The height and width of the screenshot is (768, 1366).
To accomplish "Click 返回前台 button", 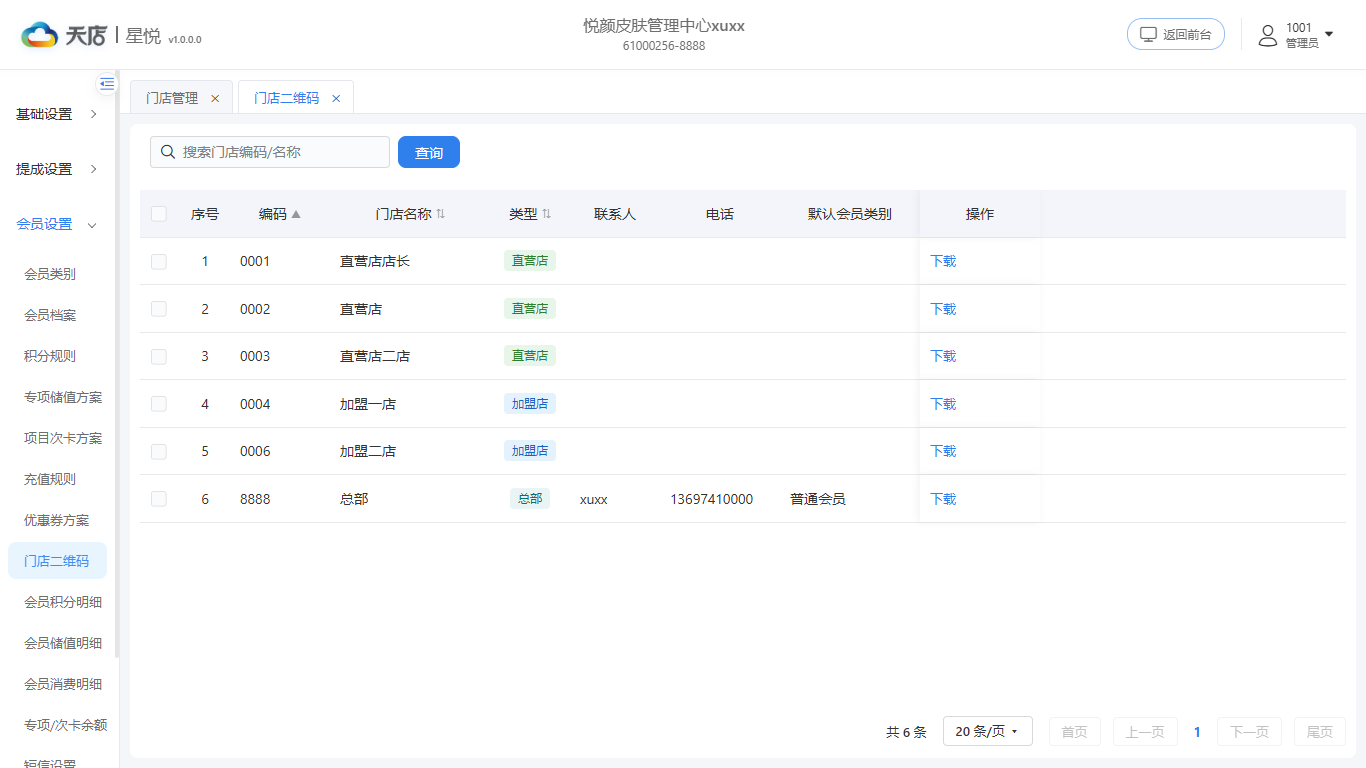I will pos(1176,34).
